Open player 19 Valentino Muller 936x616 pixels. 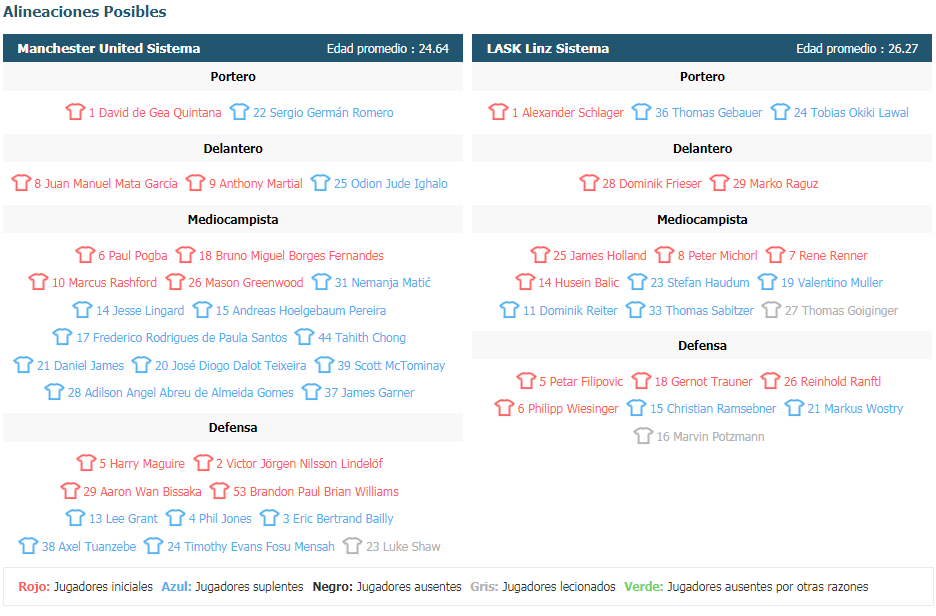(x=832, y=283)
